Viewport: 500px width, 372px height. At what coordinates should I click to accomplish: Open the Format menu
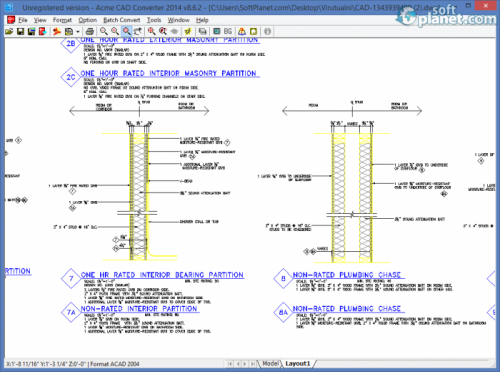point(62,20)
